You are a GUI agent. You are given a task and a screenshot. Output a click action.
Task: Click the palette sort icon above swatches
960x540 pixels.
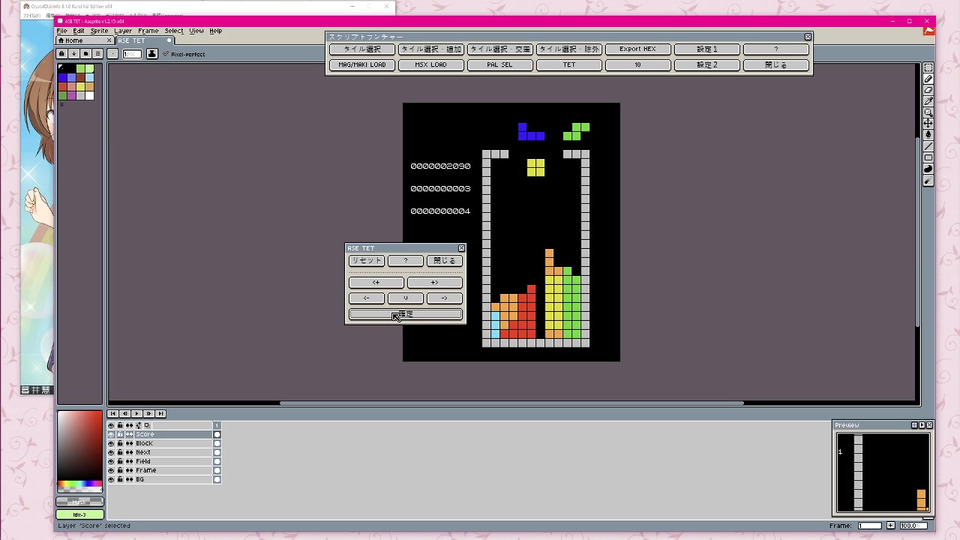click(73, 54)
